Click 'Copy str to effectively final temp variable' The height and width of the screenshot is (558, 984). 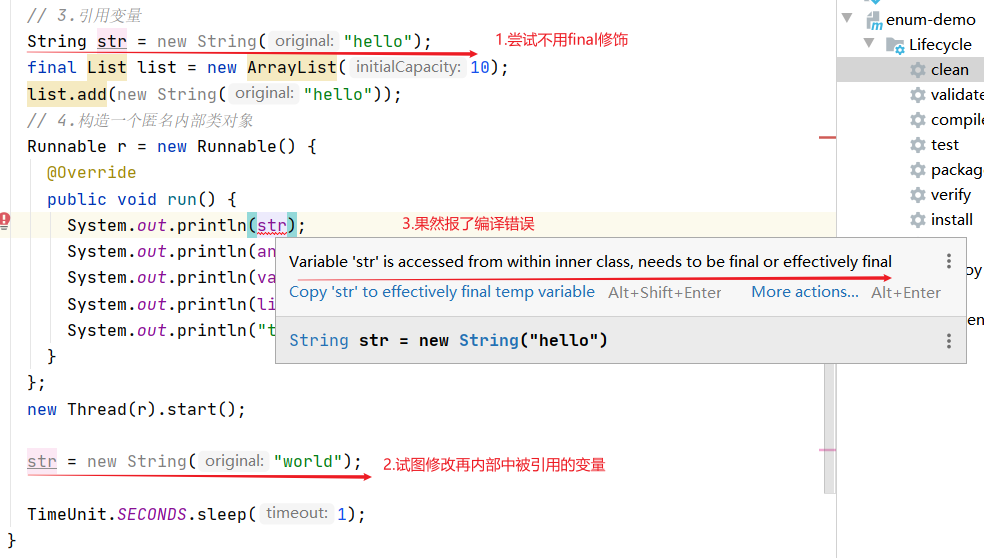point(442,292)
